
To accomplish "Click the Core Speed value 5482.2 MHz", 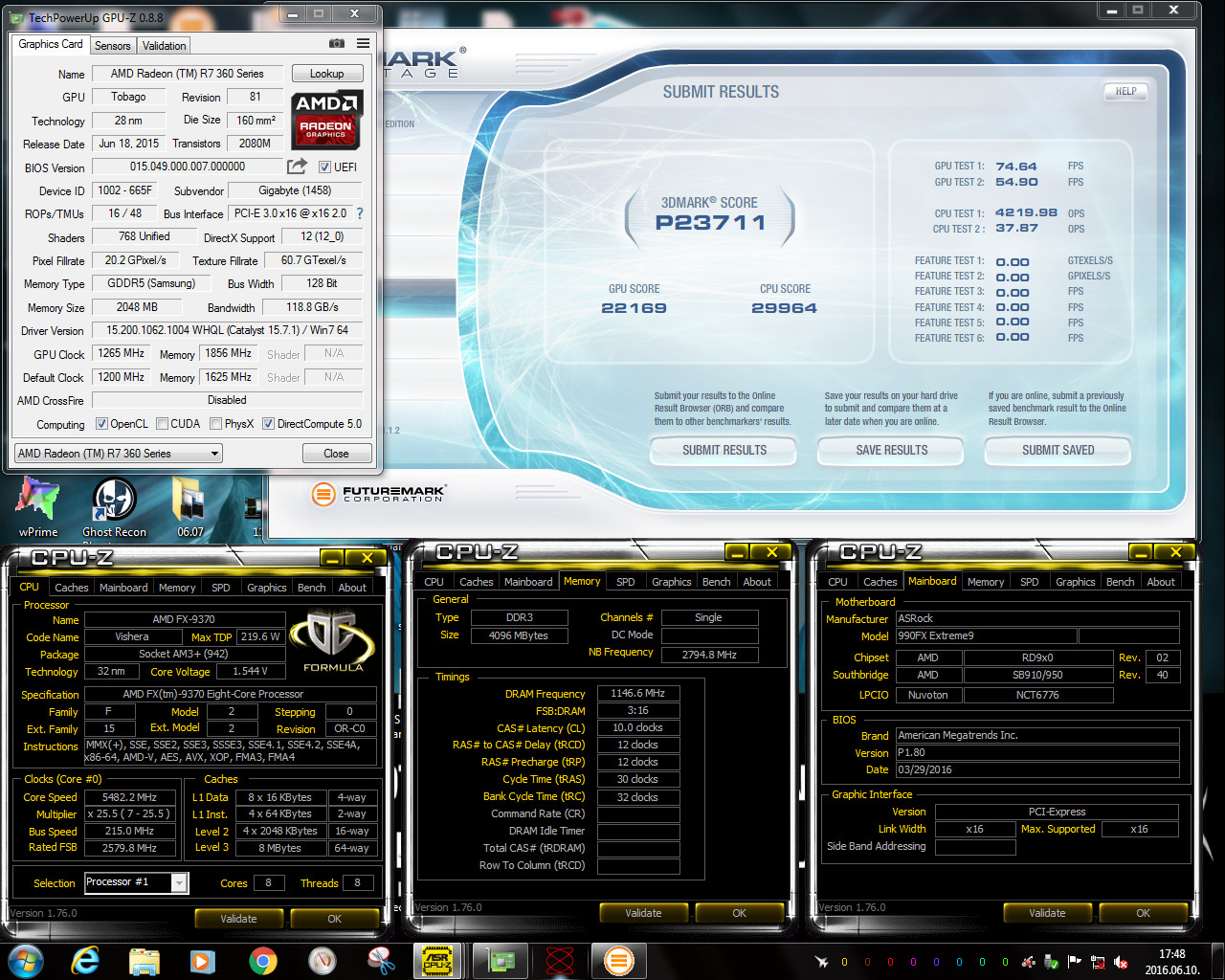I will [x=129, y=797].
